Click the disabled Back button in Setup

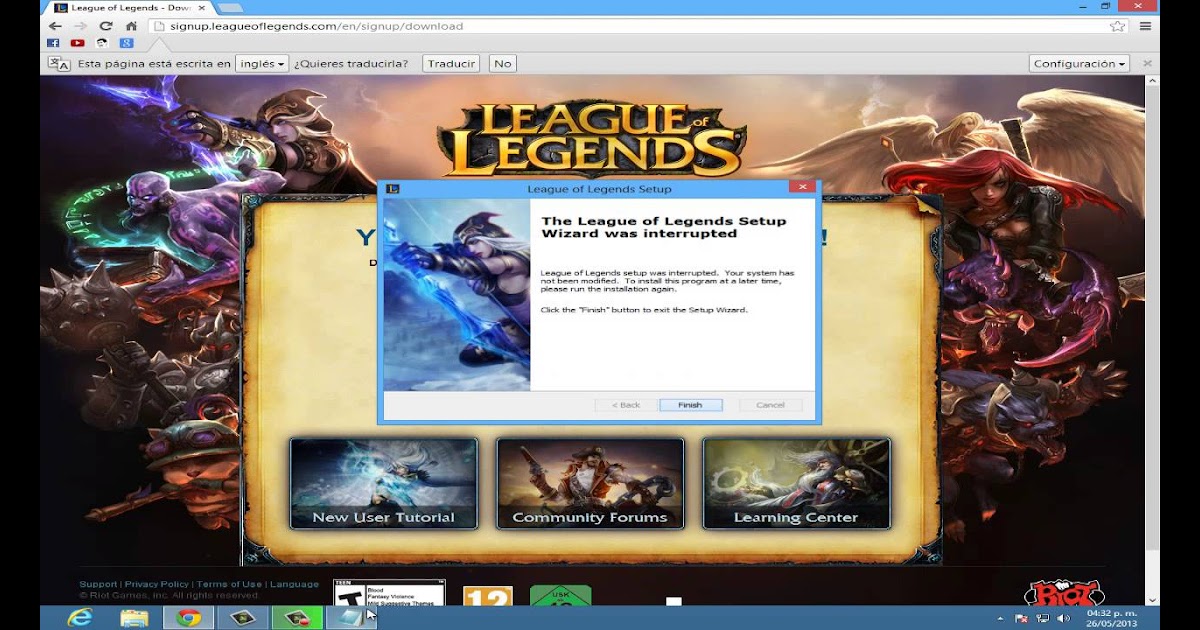(626, 405)
